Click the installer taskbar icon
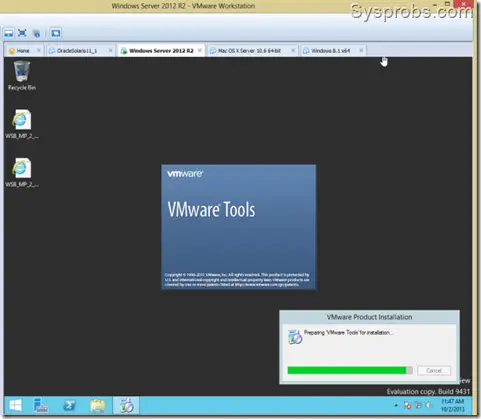 tap(126, 405)
